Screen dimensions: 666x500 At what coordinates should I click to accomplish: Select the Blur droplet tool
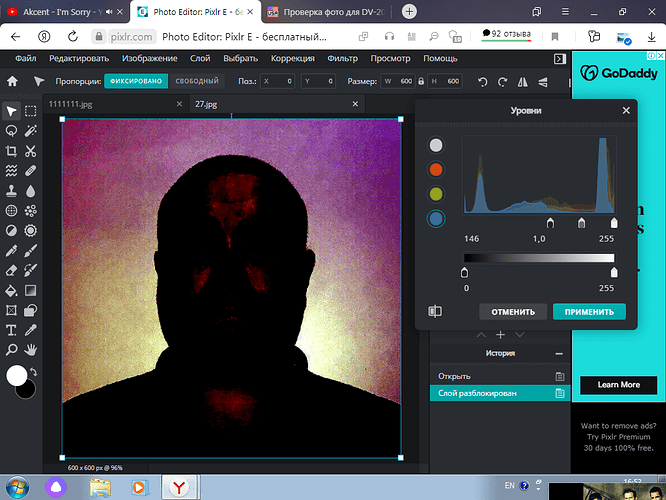[30, 191]
